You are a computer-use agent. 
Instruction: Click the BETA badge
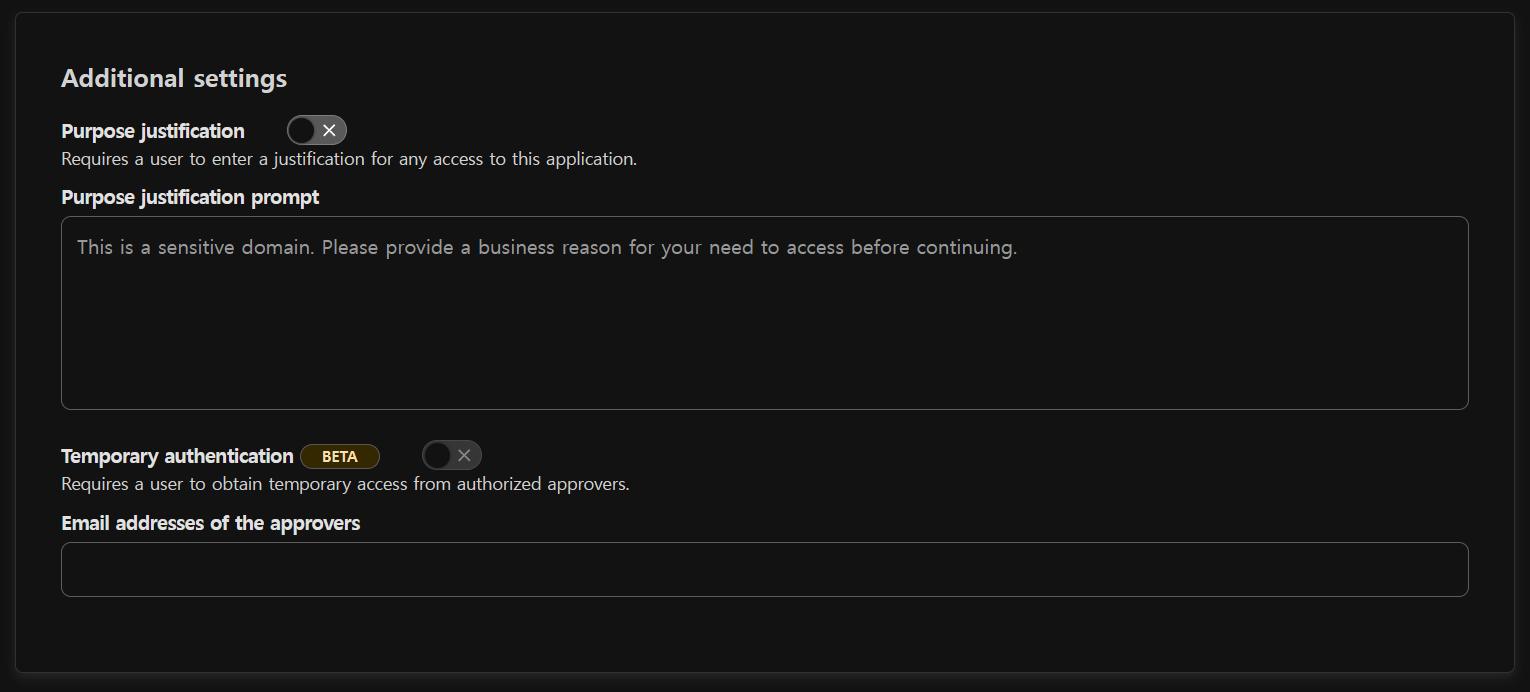click(x=340, y=457)
